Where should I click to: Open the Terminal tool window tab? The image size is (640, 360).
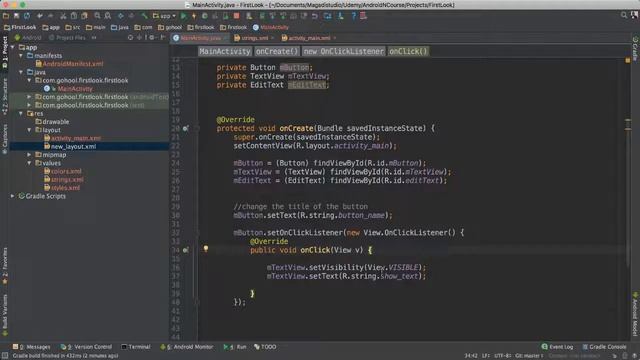point(136,347)
